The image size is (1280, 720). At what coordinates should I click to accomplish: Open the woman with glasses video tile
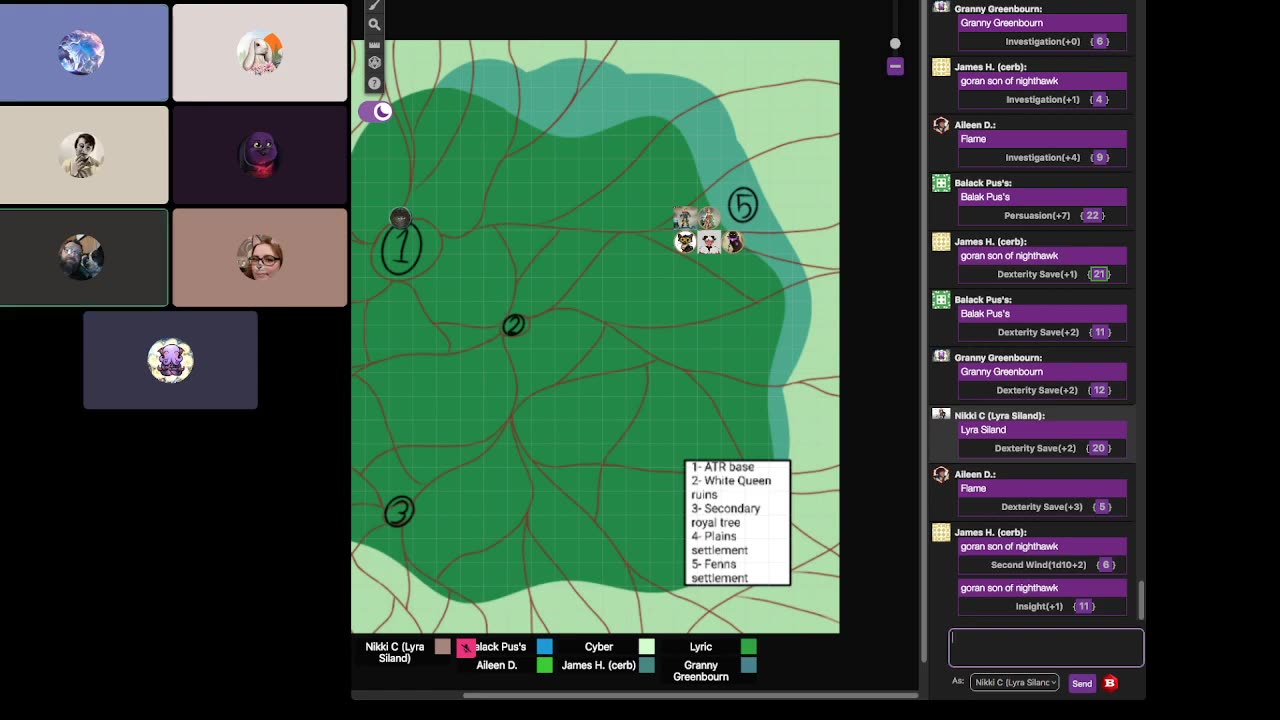260,257
